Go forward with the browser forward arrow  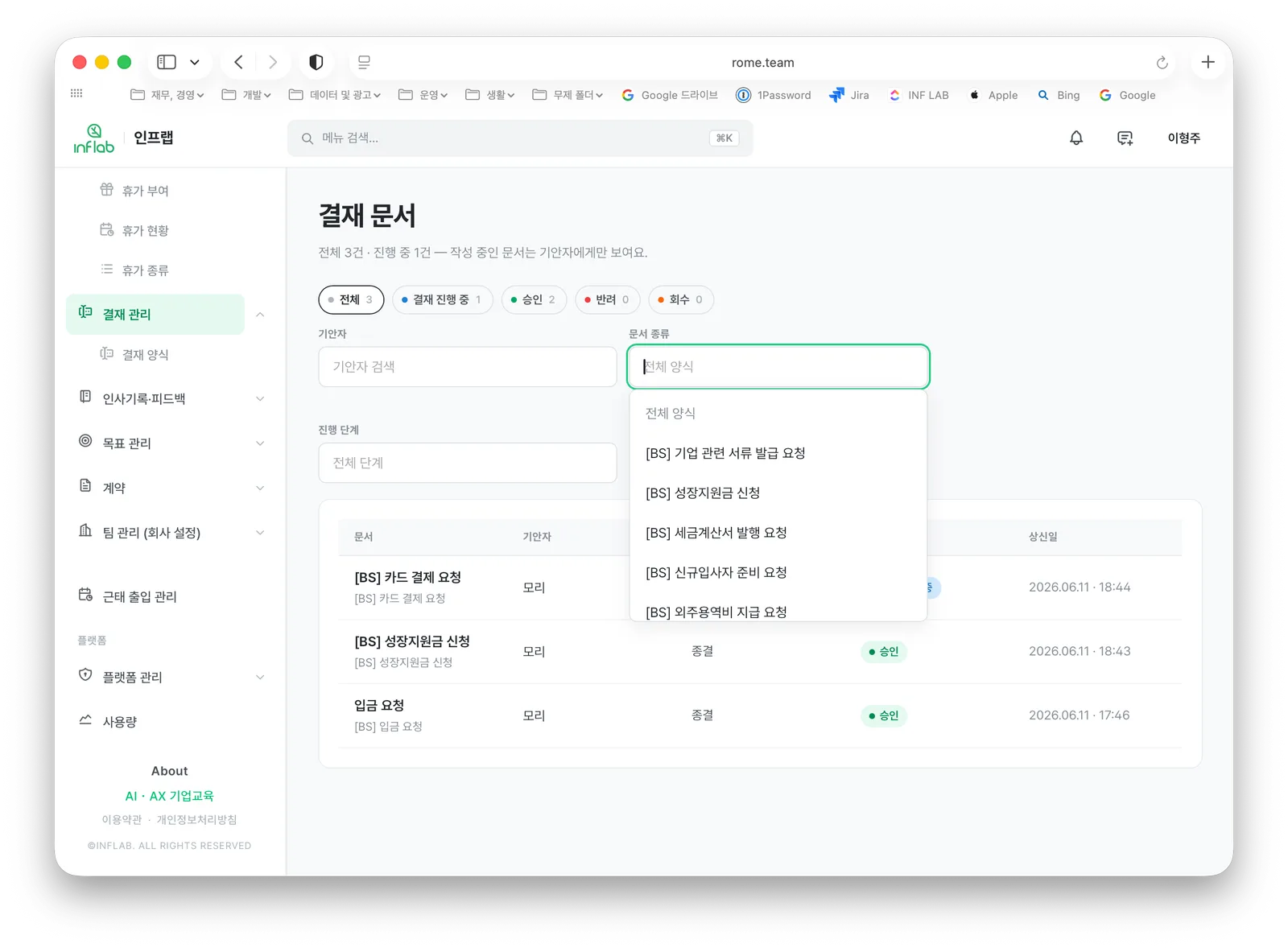pos(273,62)
